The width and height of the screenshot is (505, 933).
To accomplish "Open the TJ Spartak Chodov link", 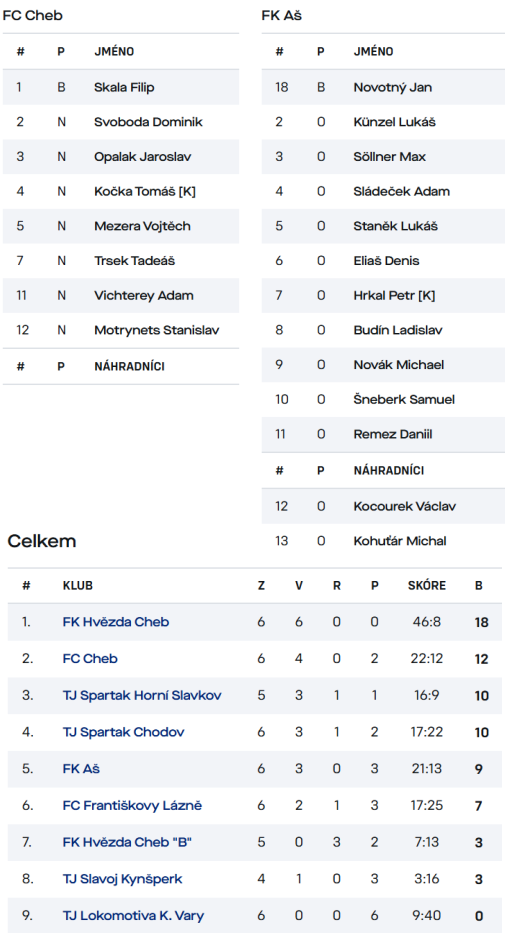I will click(123, 732).
